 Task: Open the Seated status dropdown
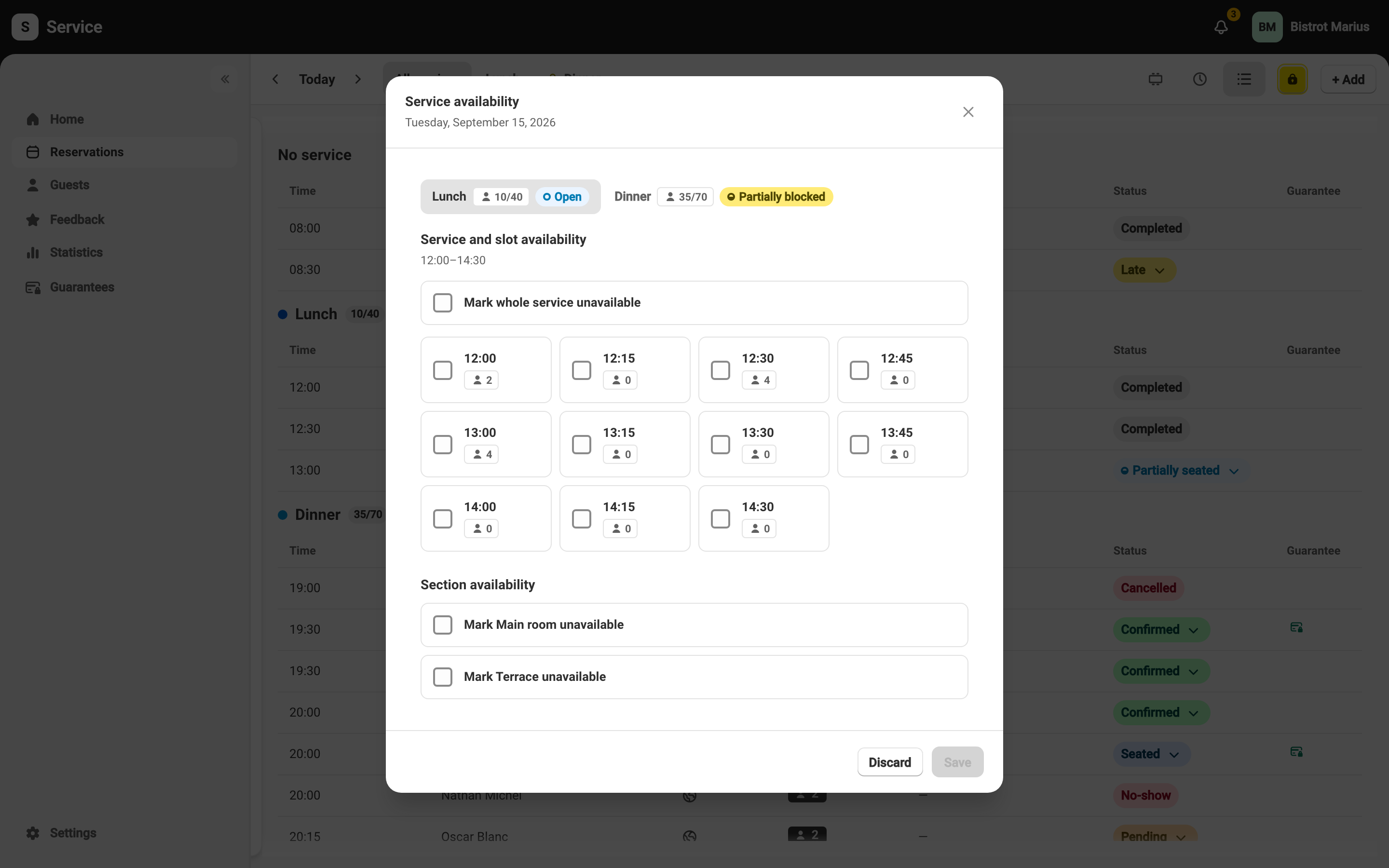(1151, 754)
